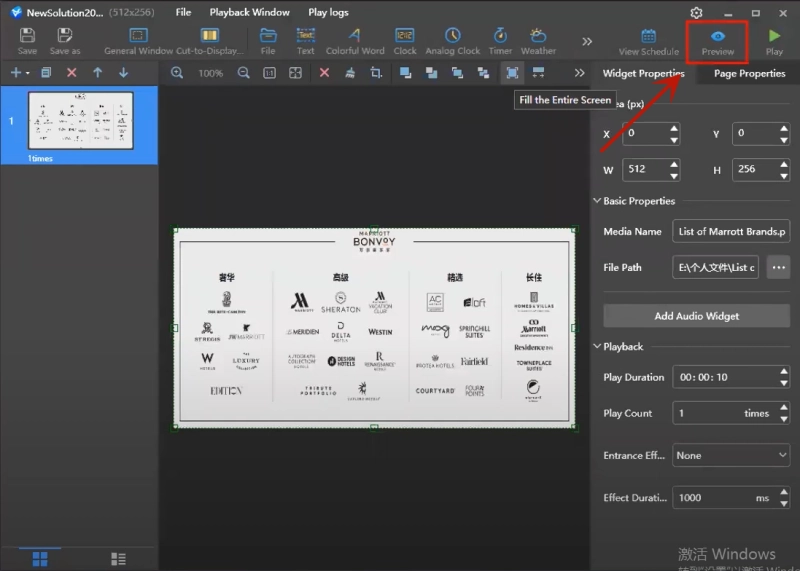Image resolution: width=800 pixels, height=571 pixels.
Task: Open the Playback Window menu
Action: (249, 13)
